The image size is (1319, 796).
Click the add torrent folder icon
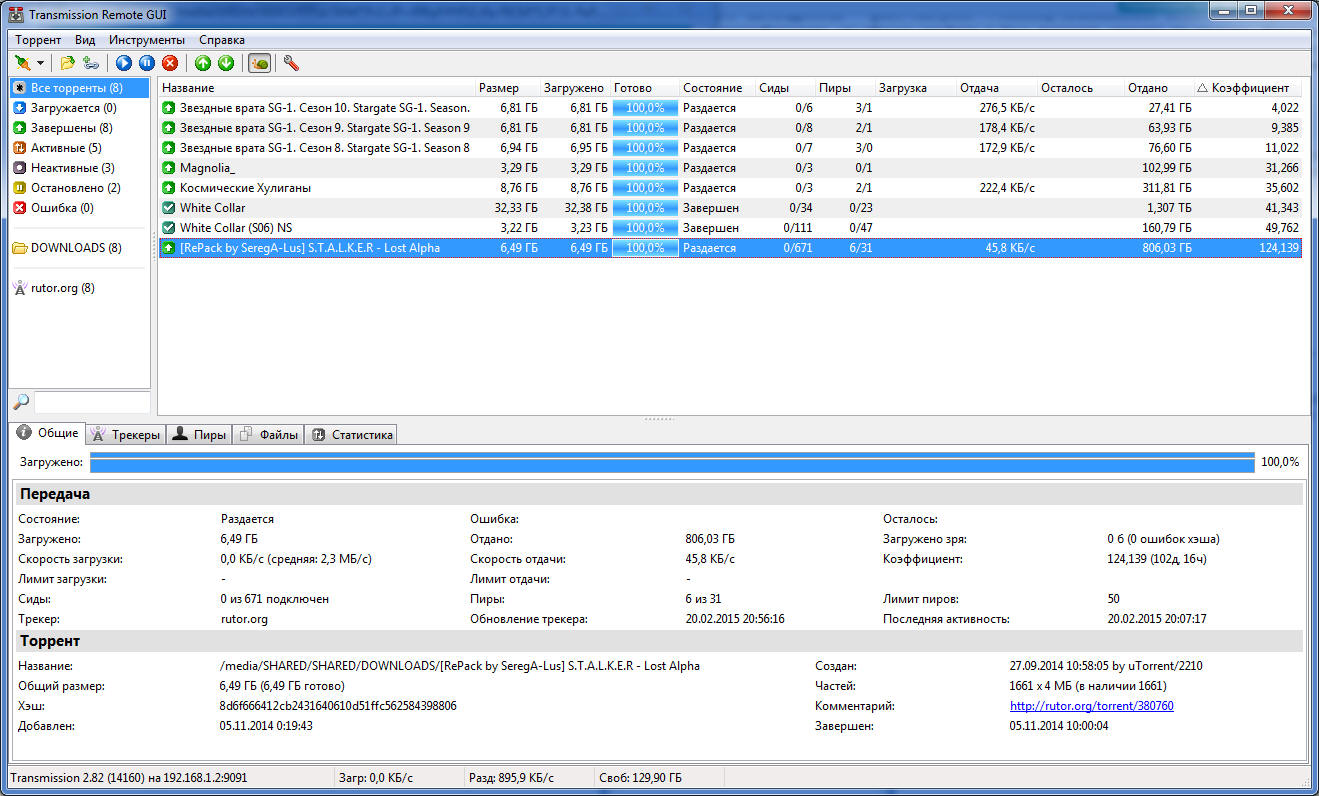(x=67, y=63)
